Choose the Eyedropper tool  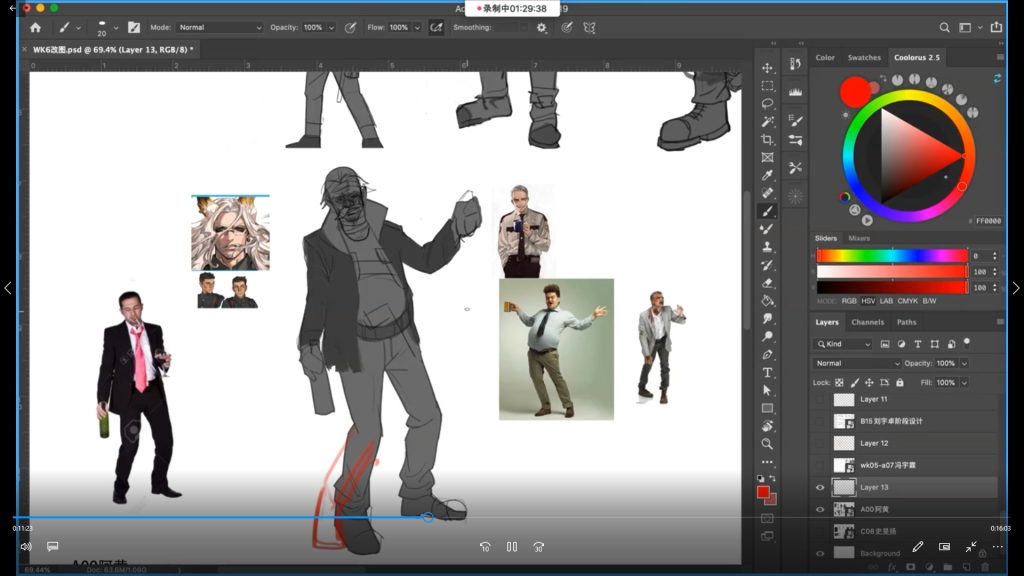767,175
